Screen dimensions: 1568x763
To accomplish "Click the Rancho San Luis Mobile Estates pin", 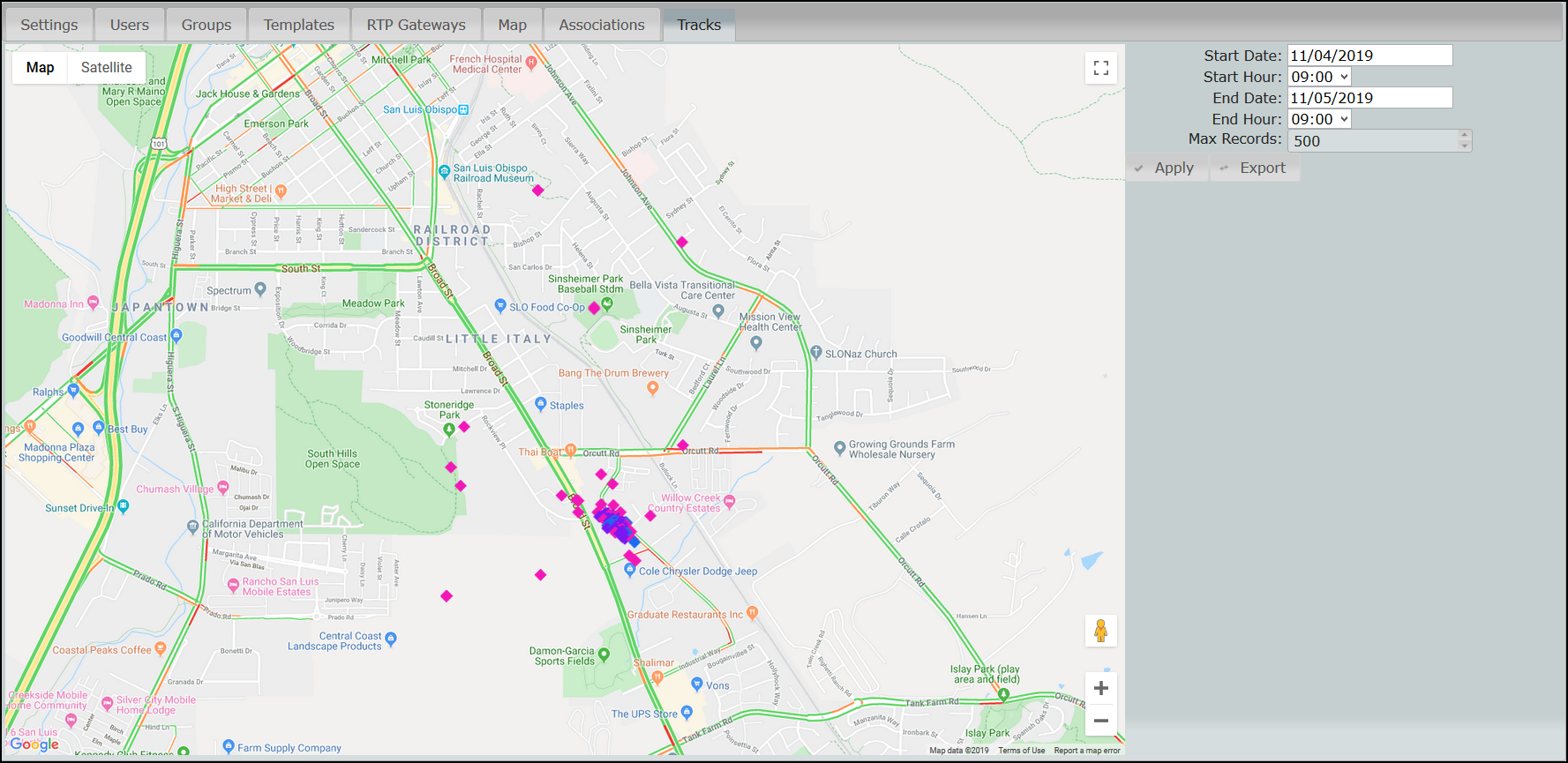I will [x=233, y=585].
